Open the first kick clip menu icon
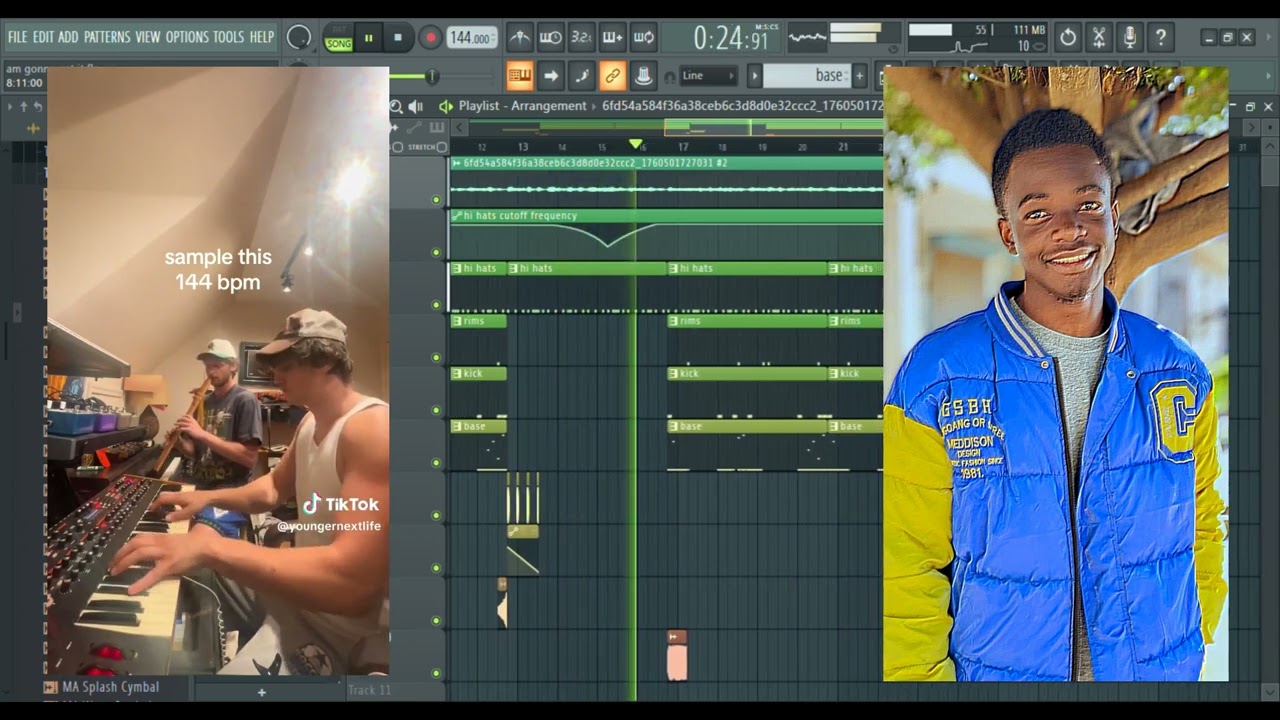This screenshot has height=720, width=1280. click(x=456, y=373)
